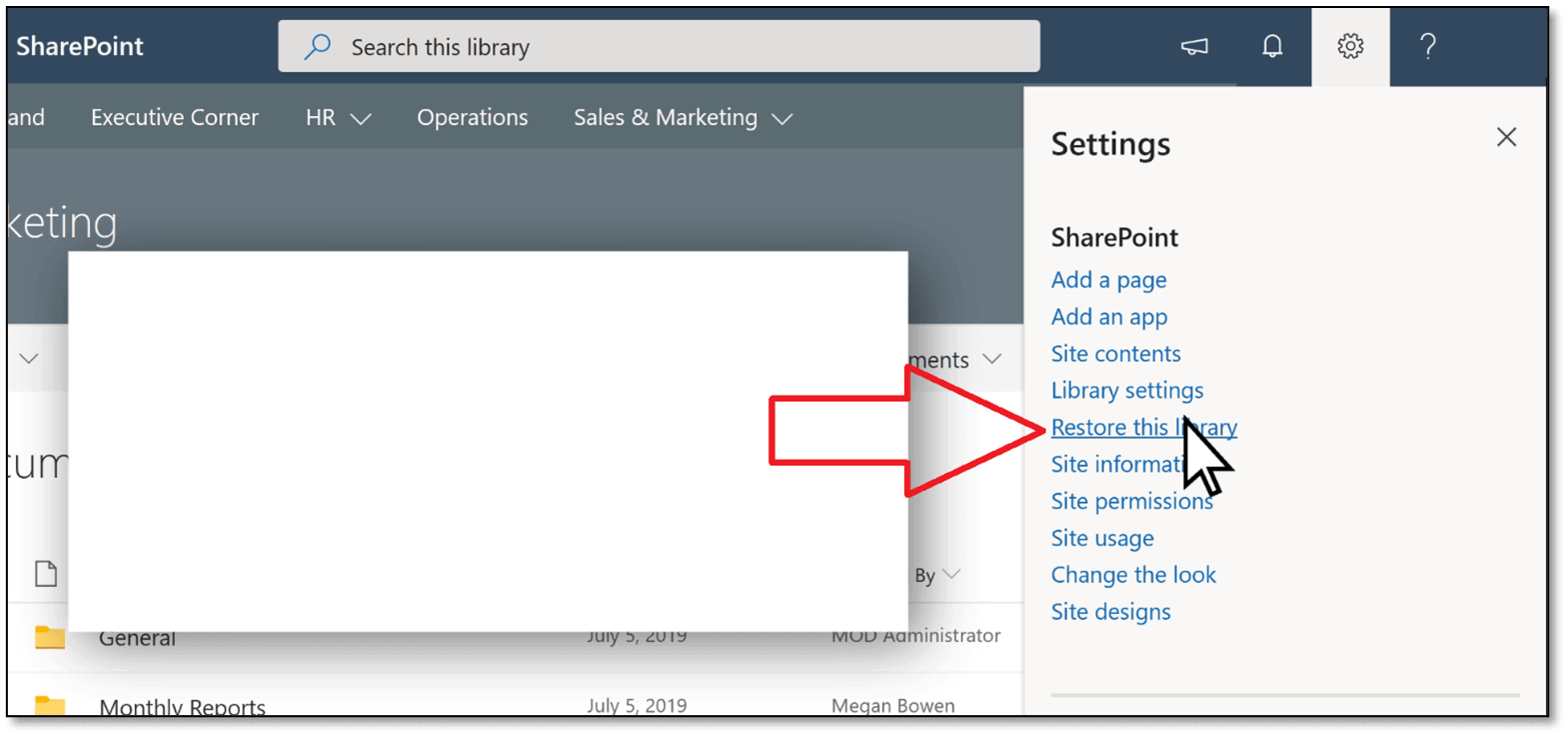Open help with the question mark icon

[1428, 46]
